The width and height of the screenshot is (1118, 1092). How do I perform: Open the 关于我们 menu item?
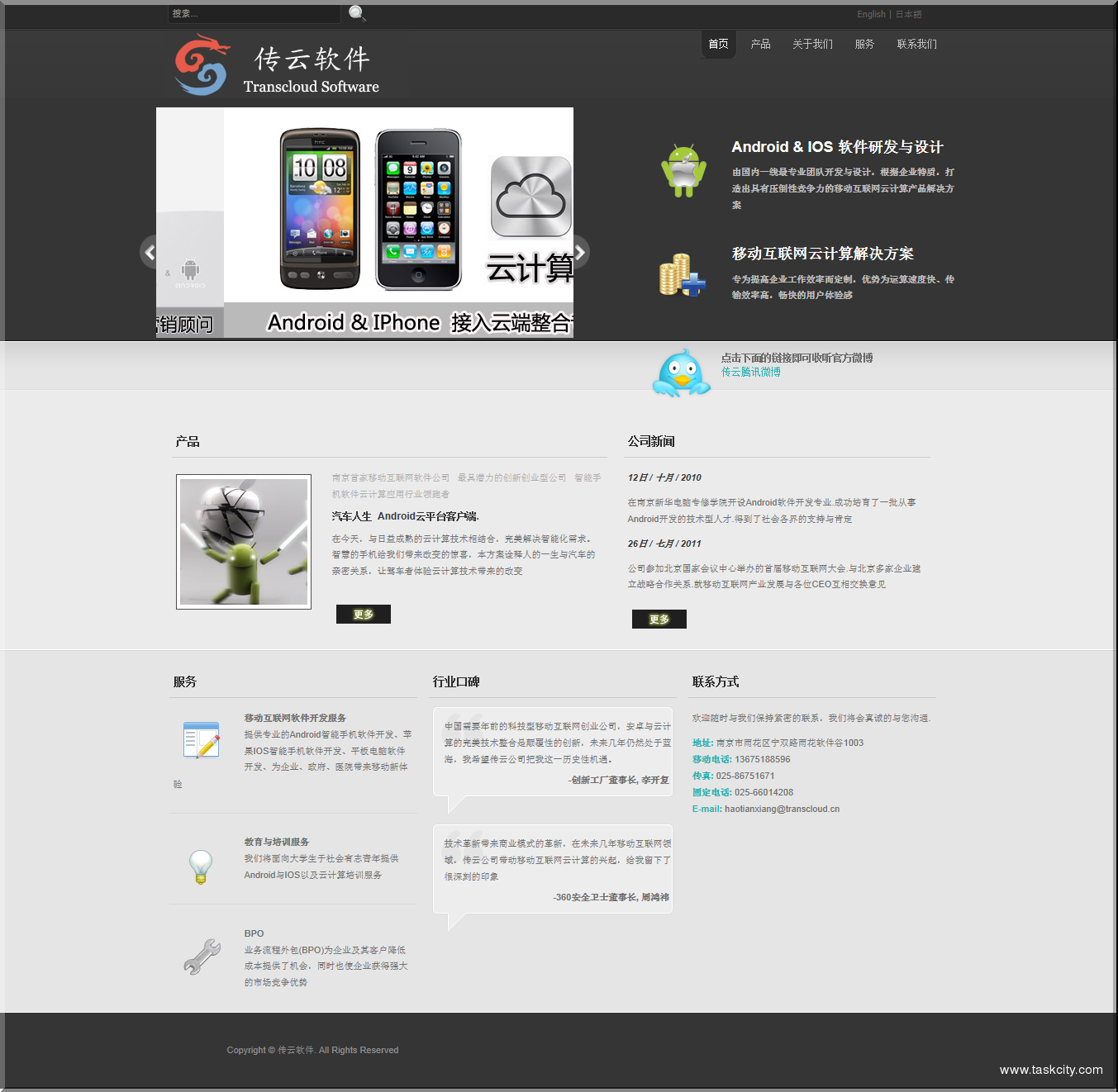(813, 44)
